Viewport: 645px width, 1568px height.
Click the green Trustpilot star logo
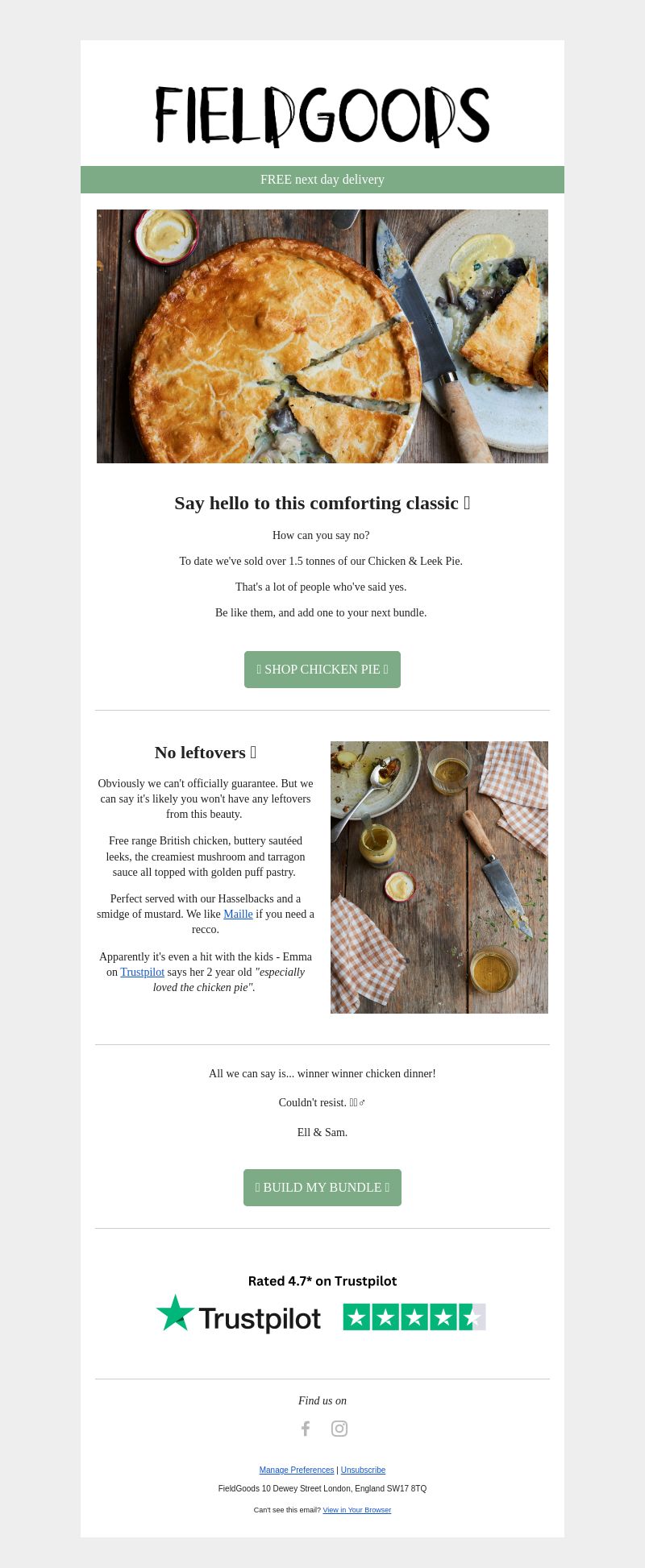point(175,1313)
